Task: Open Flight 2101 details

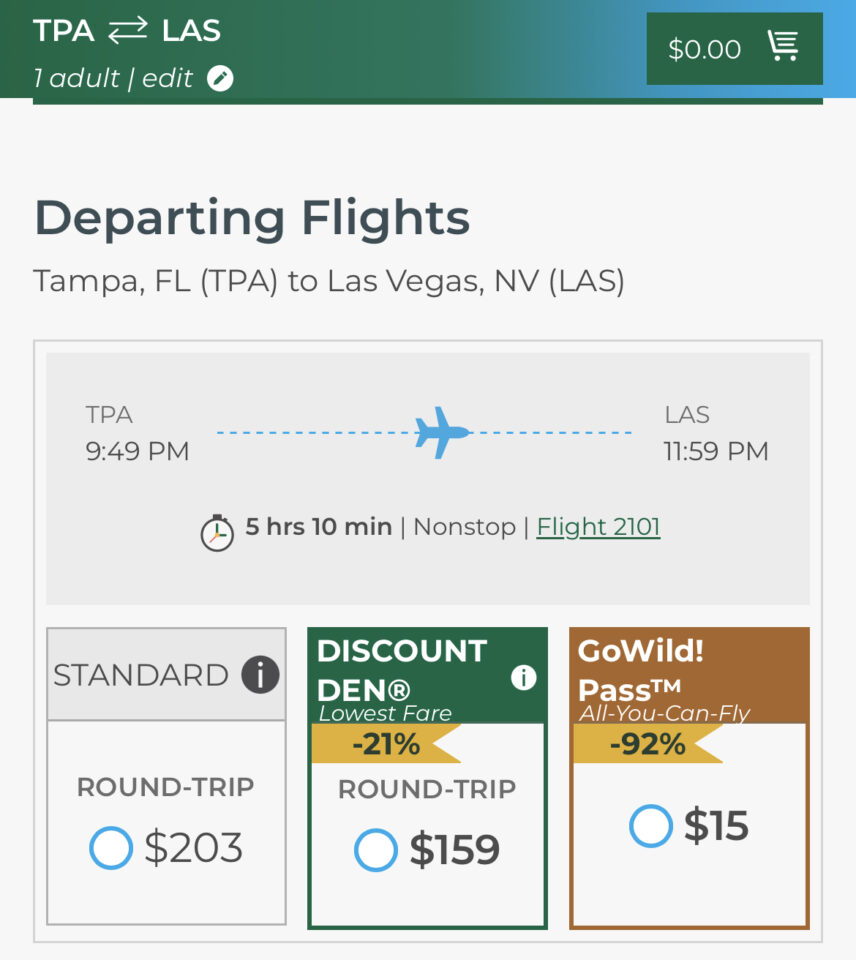Action: [x=598, y=525]
